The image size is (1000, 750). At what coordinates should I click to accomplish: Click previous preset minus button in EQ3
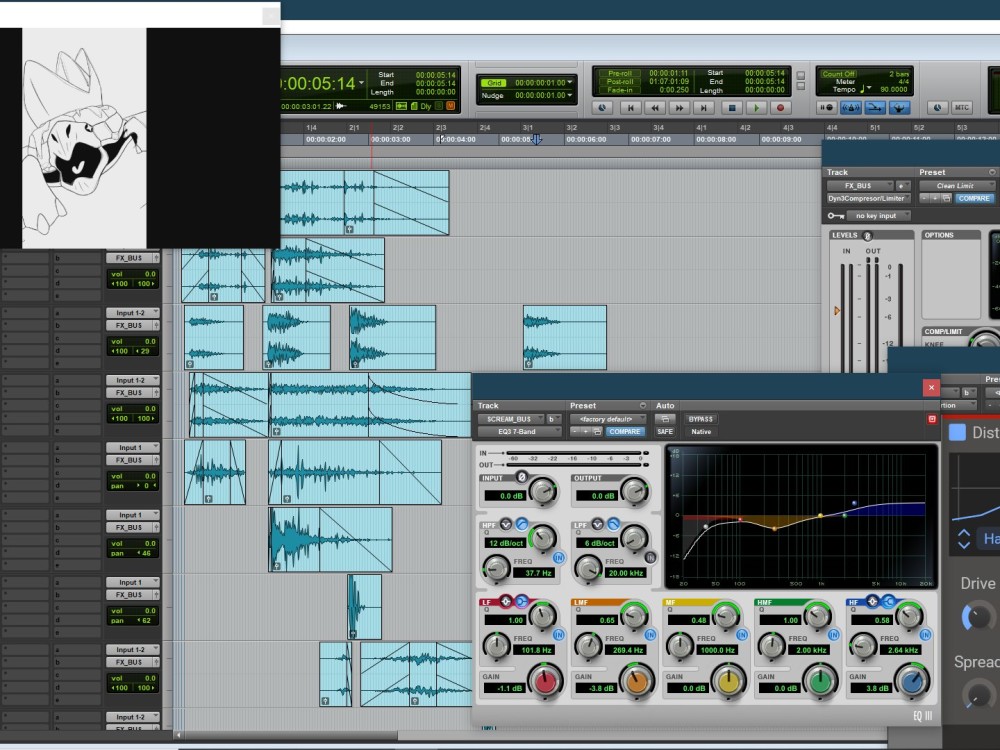tap(575, 432)
